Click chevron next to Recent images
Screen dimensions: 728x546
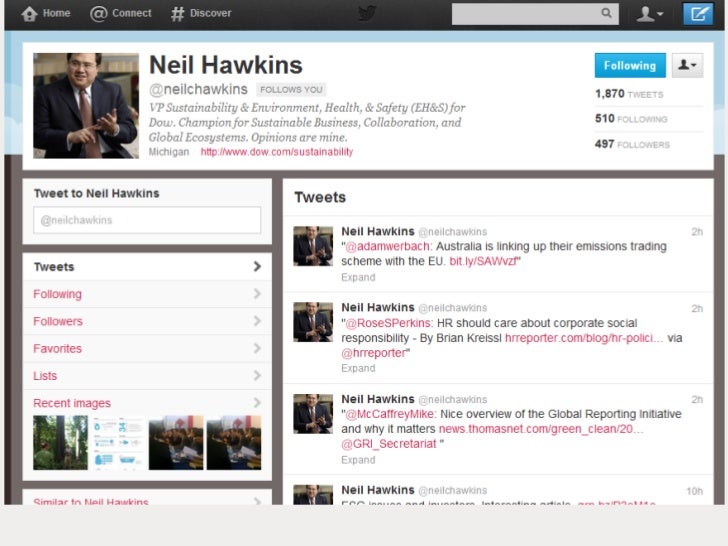(257, 403)
